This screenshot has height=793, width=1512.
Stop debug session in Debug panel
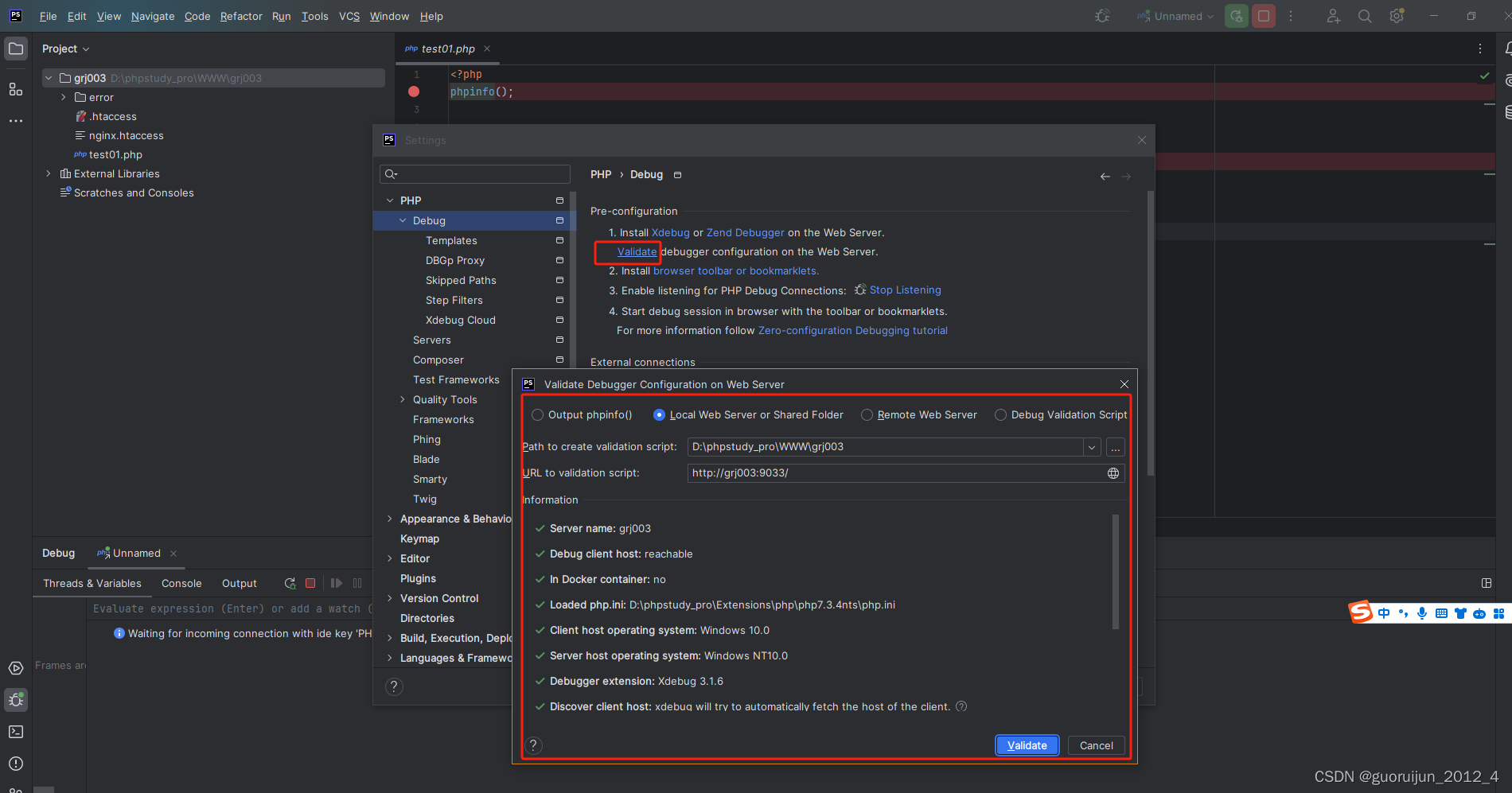[x=310, y=583]
